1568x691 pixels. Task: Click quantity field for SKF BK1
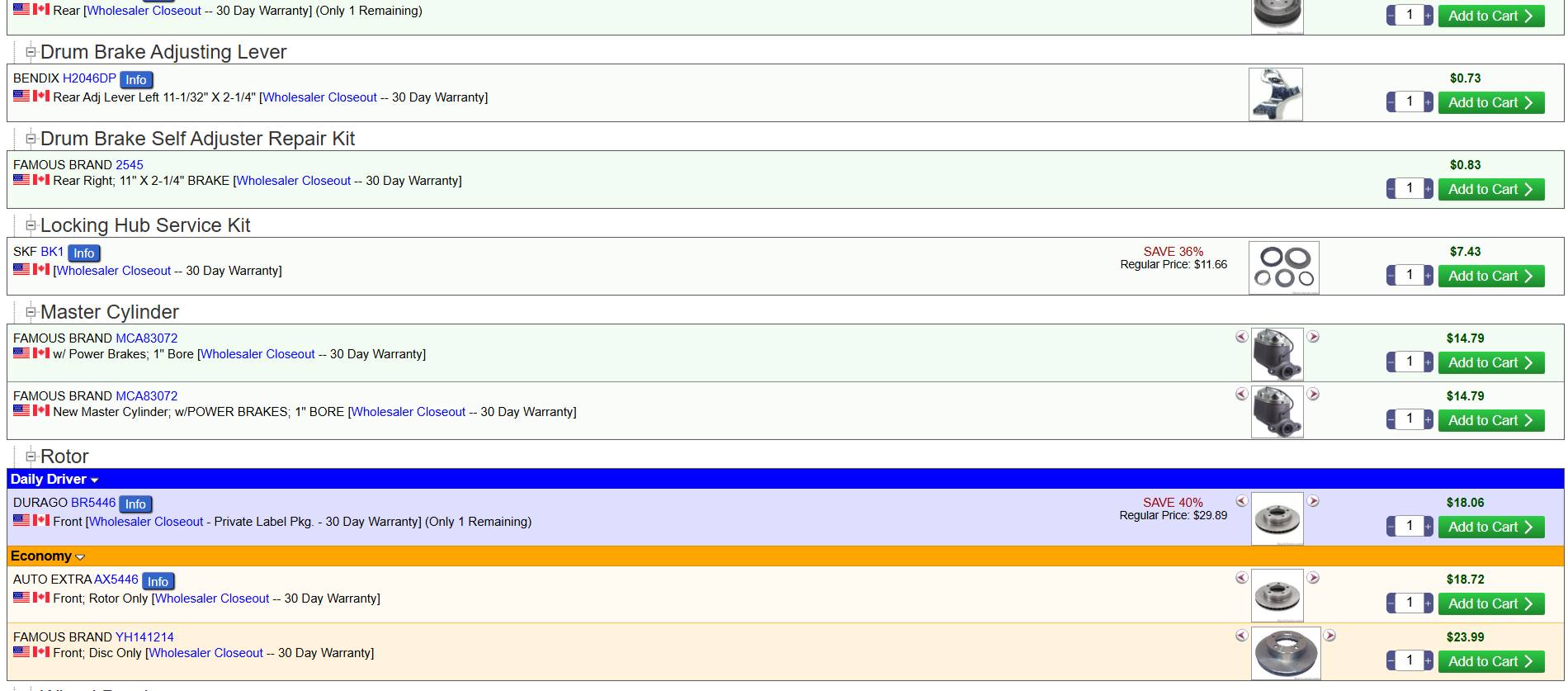coord(1410,275)
